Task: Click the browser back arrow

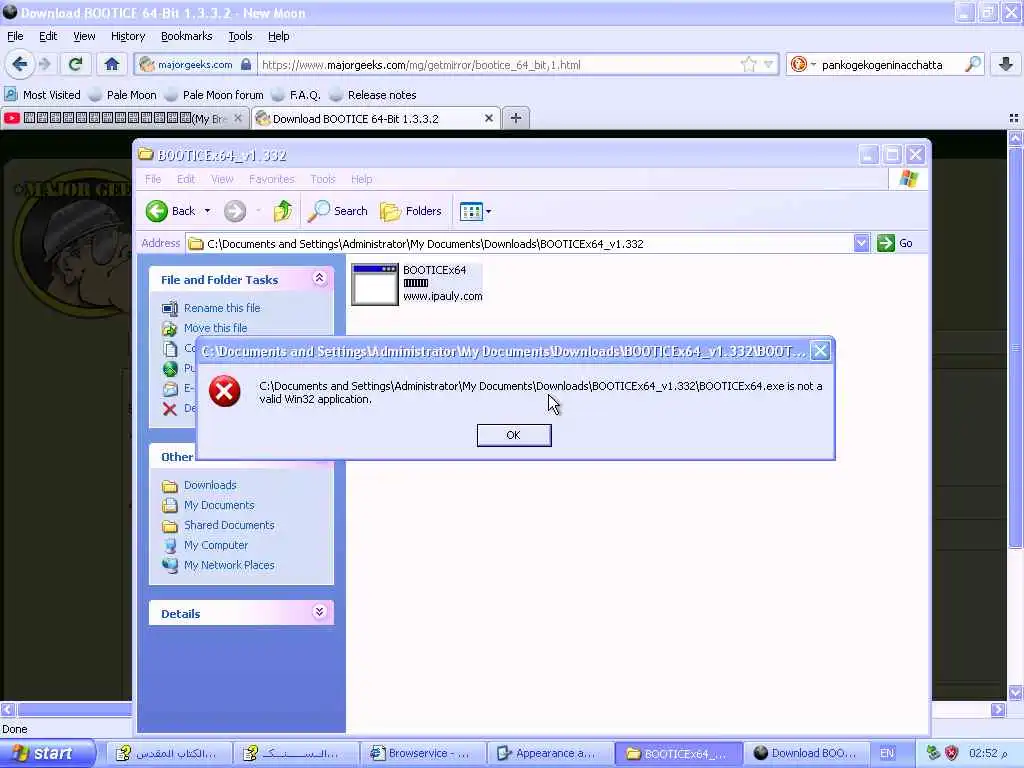Action: pos(20,64)
